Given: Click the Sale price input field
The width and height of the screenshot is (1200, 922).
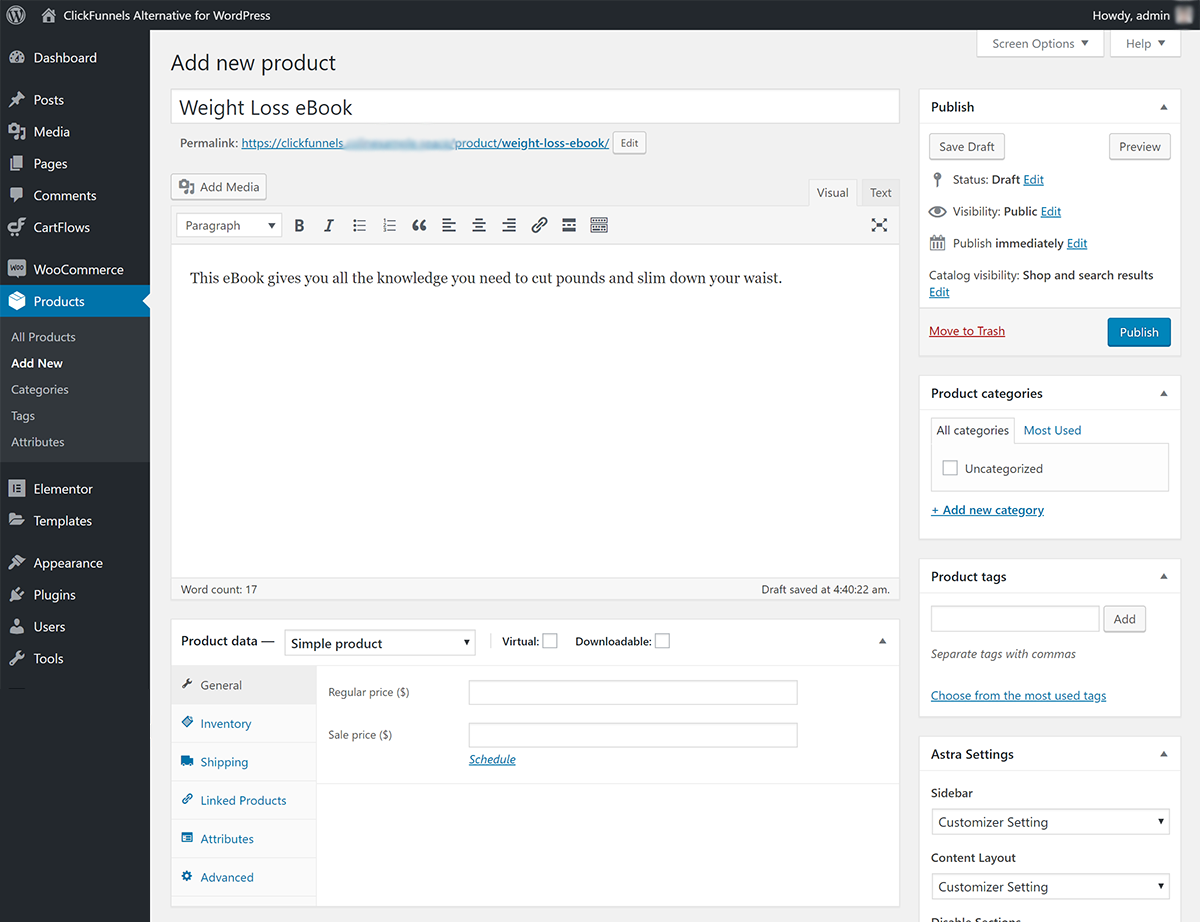Looking at the screenshot, I should pos(633,735).
